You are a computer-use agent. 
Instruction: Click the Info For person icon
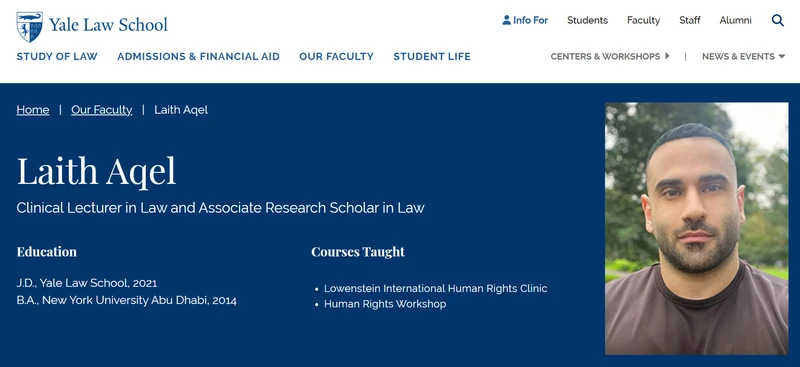tap(506, 20)
